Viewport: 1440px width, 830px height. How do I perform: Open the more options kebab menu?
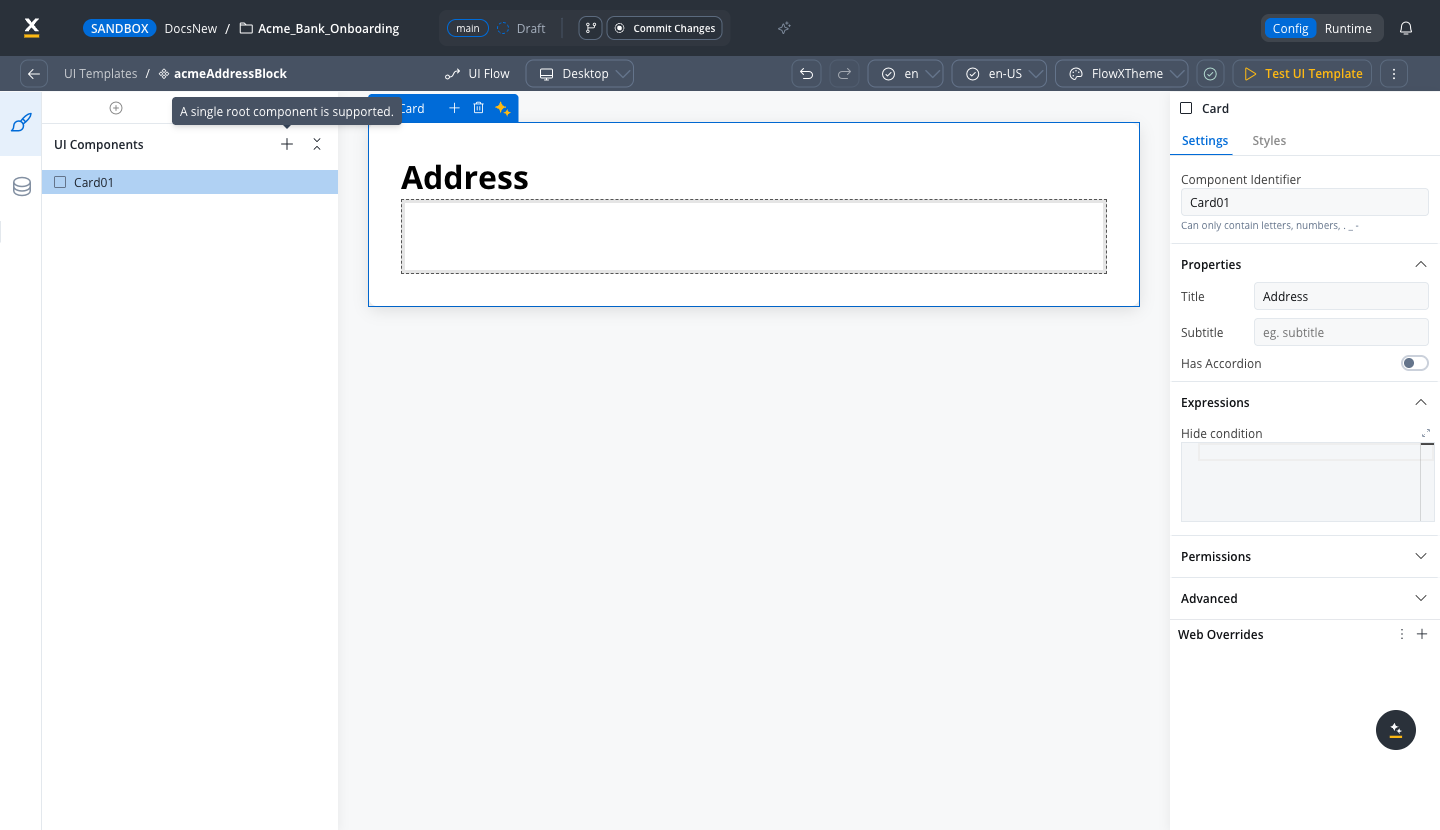(x=1394, y=74)
